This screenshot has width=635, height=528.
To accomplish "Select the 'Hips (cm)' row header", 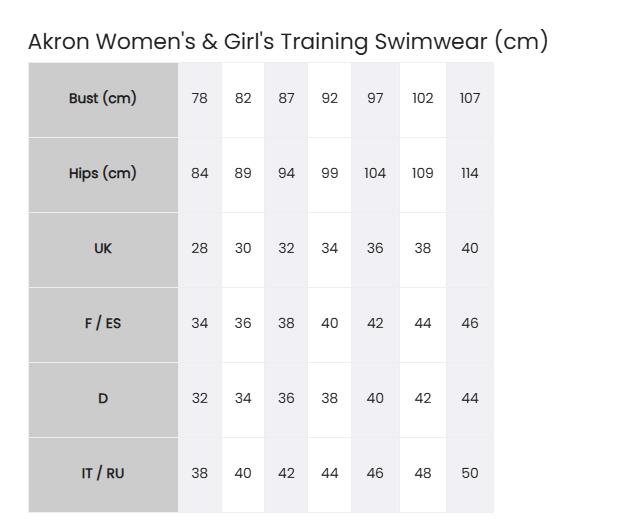I will [102, 173].
